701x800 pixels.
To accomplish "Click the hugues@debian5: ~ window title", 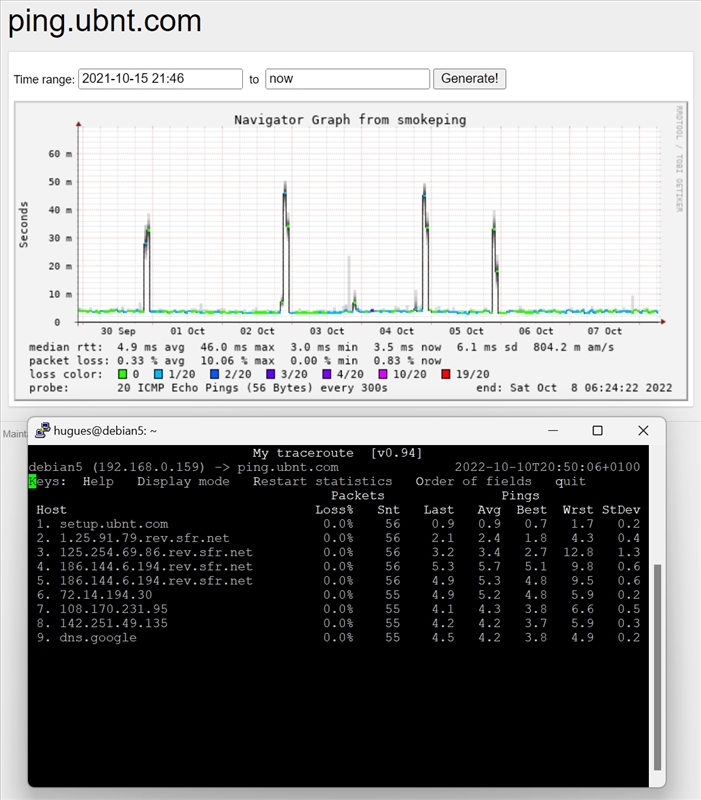I will pos(105,431).
